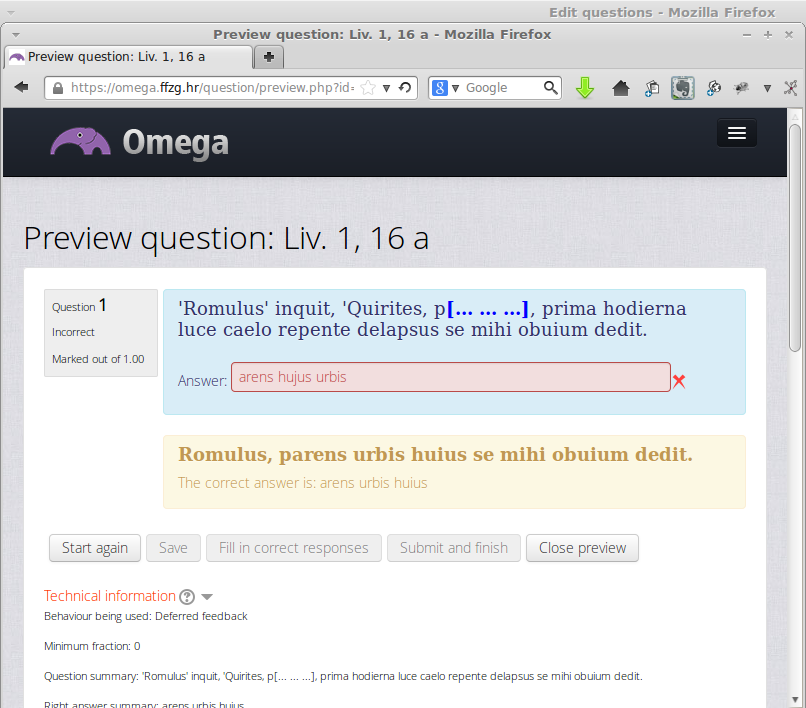Click 'The correct answer is: arens urbis huius'

point(303,483)
